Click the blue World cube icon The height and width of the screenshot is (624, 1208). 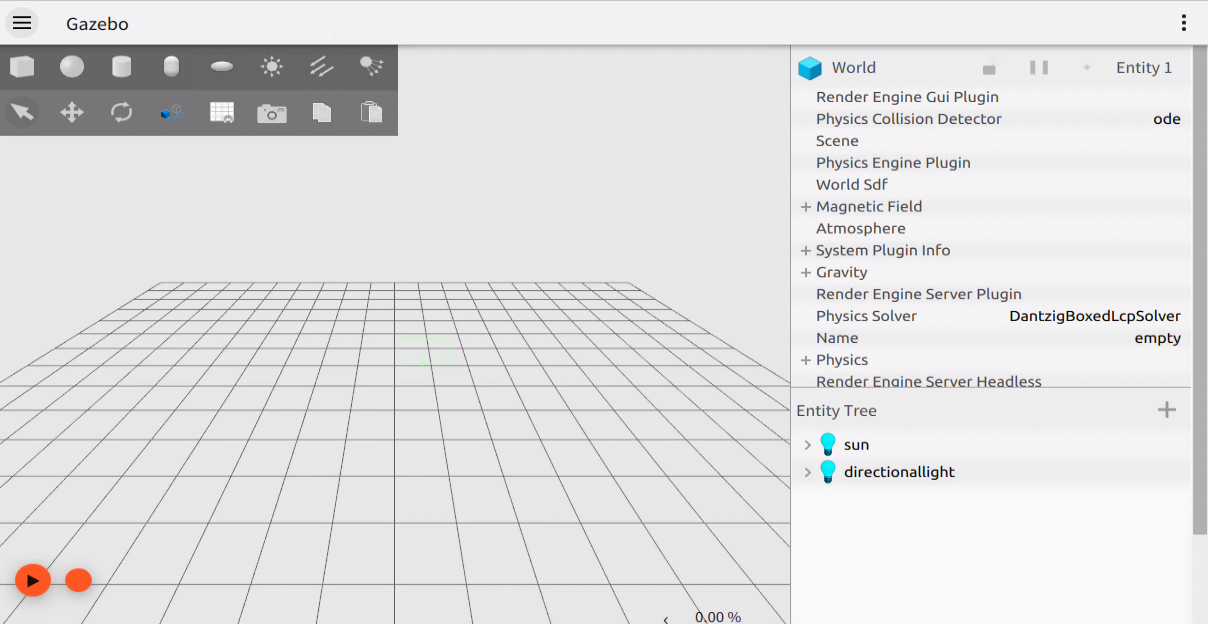809,68
